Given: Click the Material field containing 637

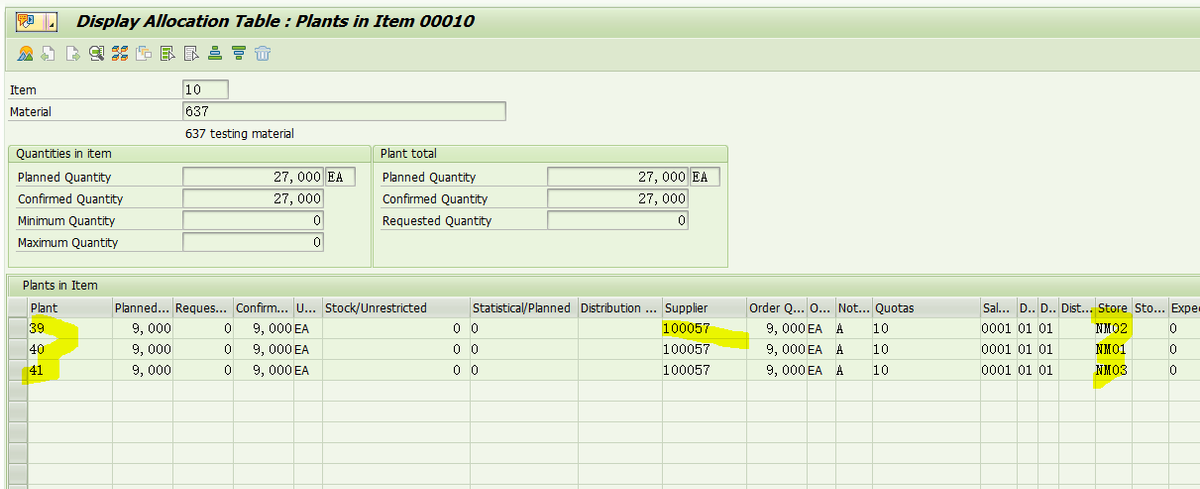Looking at the screenshot, I should pyautogui.click(x=344, y=111).
